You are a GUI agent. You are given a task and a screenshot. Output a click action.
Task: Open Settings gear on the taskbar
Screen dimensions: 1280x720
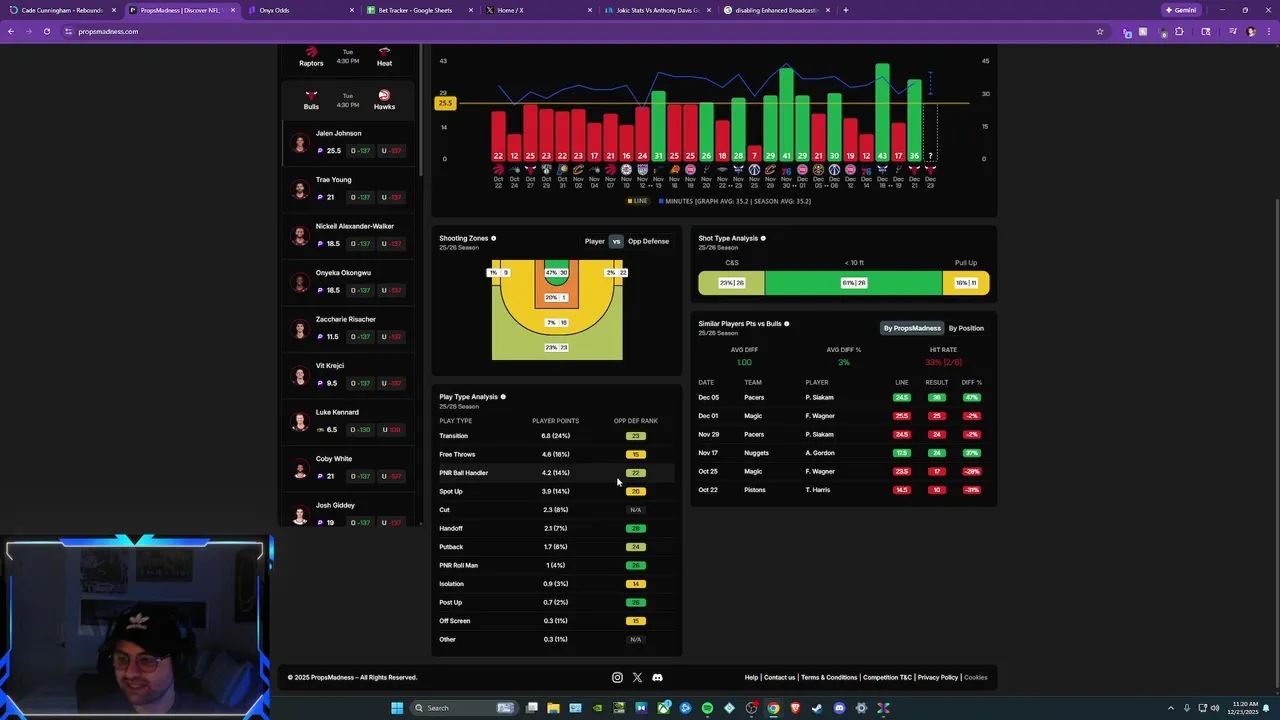point(861,708)
